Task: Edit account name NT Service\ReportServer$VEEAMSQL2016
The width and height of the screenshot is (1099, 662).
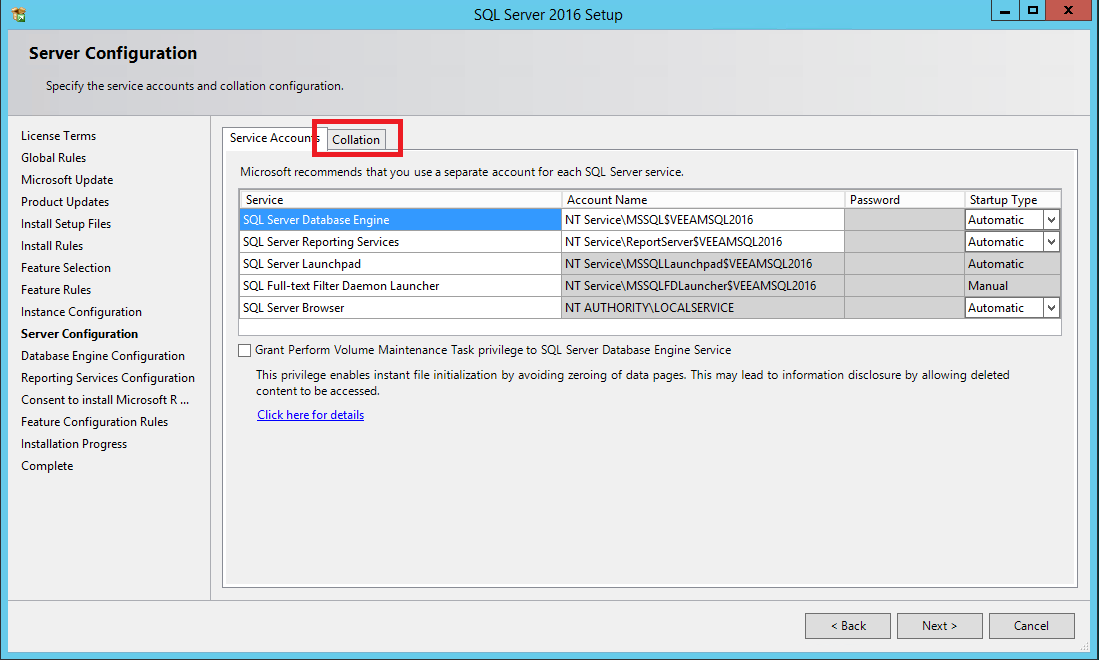Action: tap(703, 242)
